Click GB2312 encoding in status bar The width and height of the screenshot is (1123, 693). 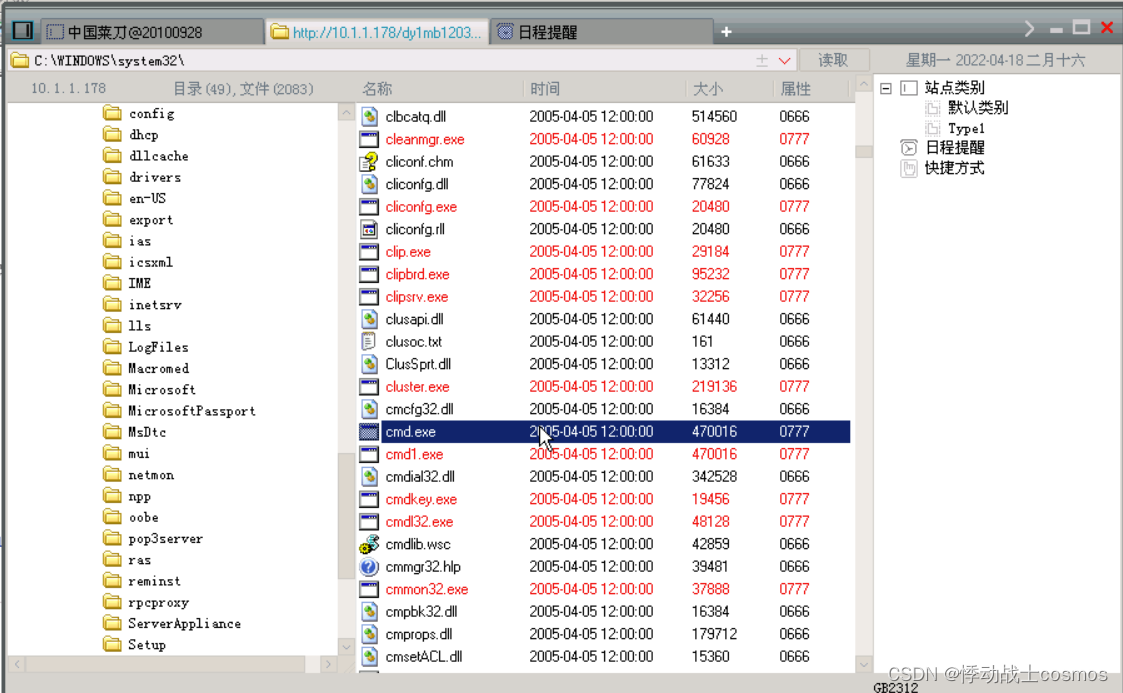[895, 687]
